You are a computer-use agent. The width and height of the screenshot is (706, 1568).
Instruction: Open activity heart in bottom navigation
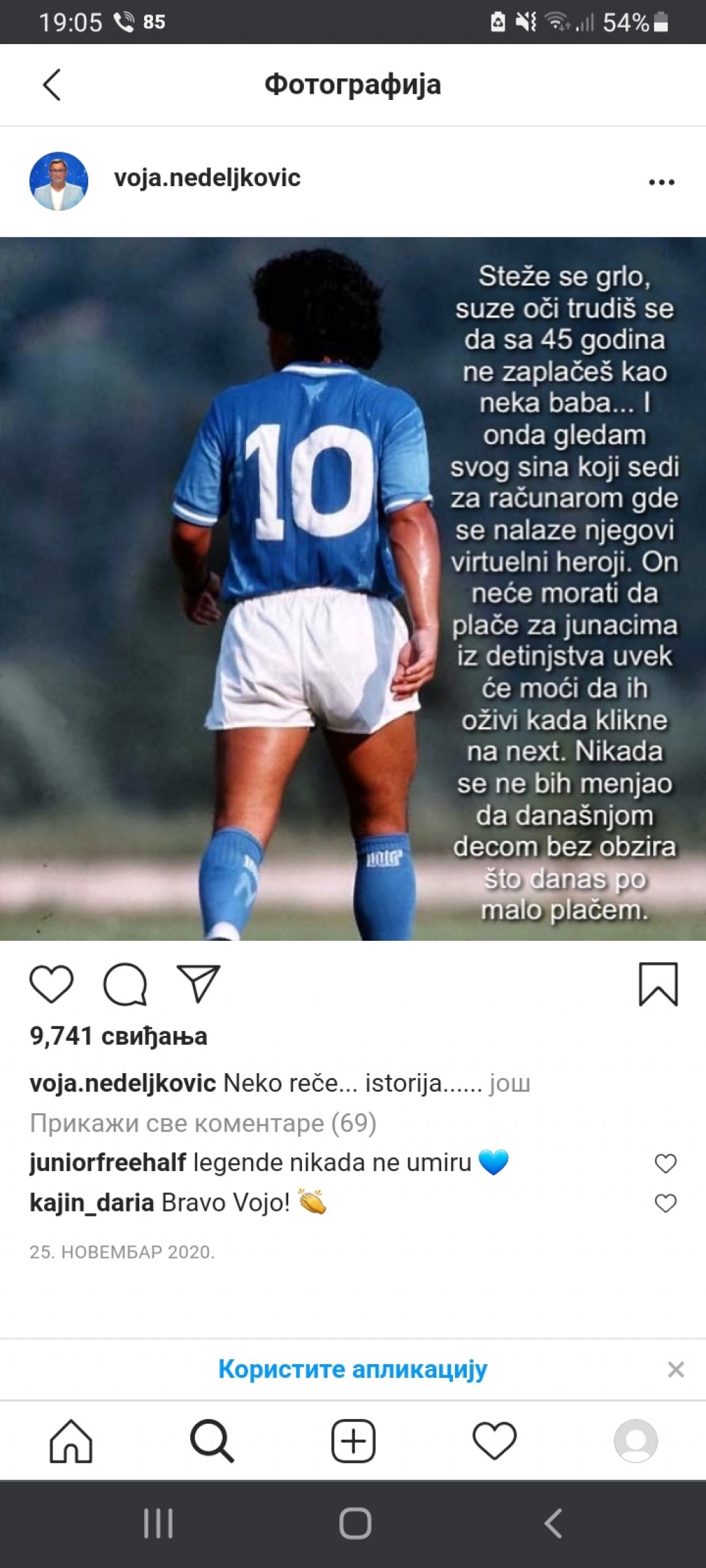pyautogui.click(x=494, y=1440)
